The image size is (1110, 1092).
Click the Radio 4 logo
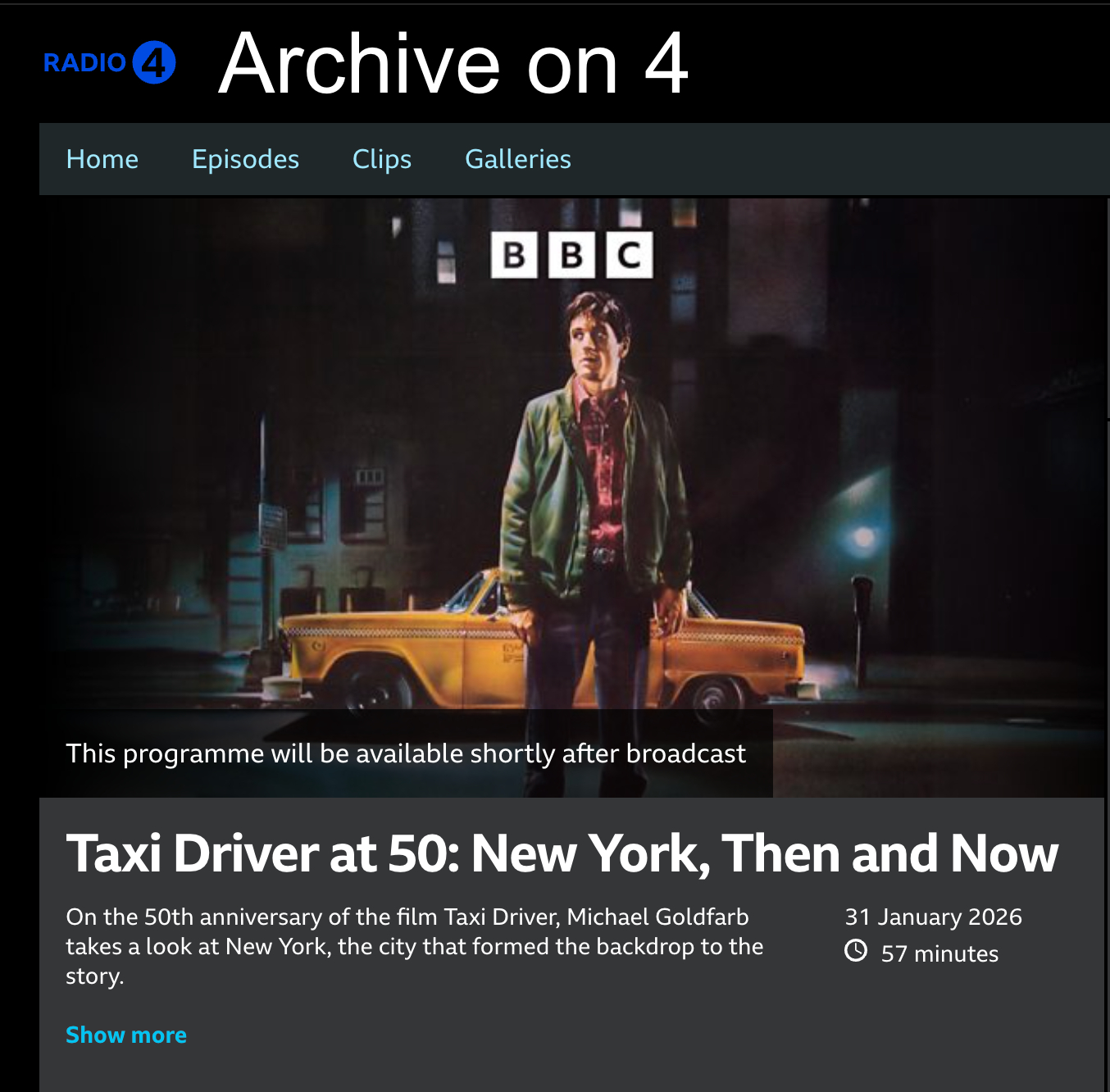110,62
